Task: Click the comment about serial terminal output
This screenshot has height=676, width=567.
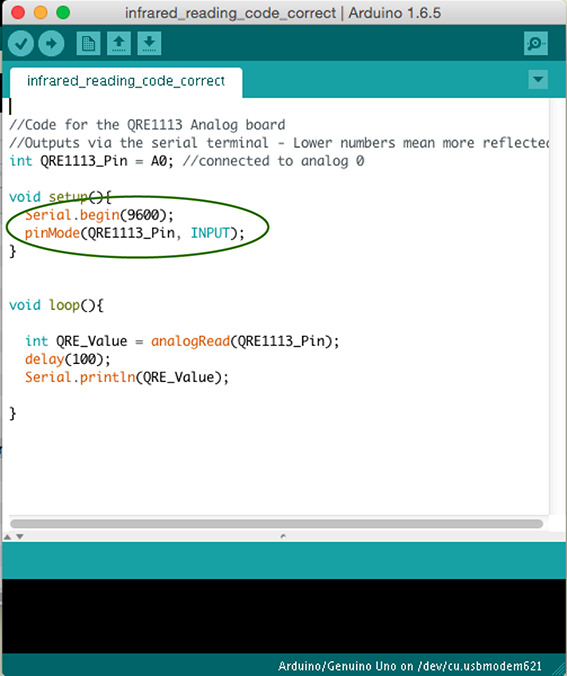Action: pyautogui.click(x=279, y=143)
